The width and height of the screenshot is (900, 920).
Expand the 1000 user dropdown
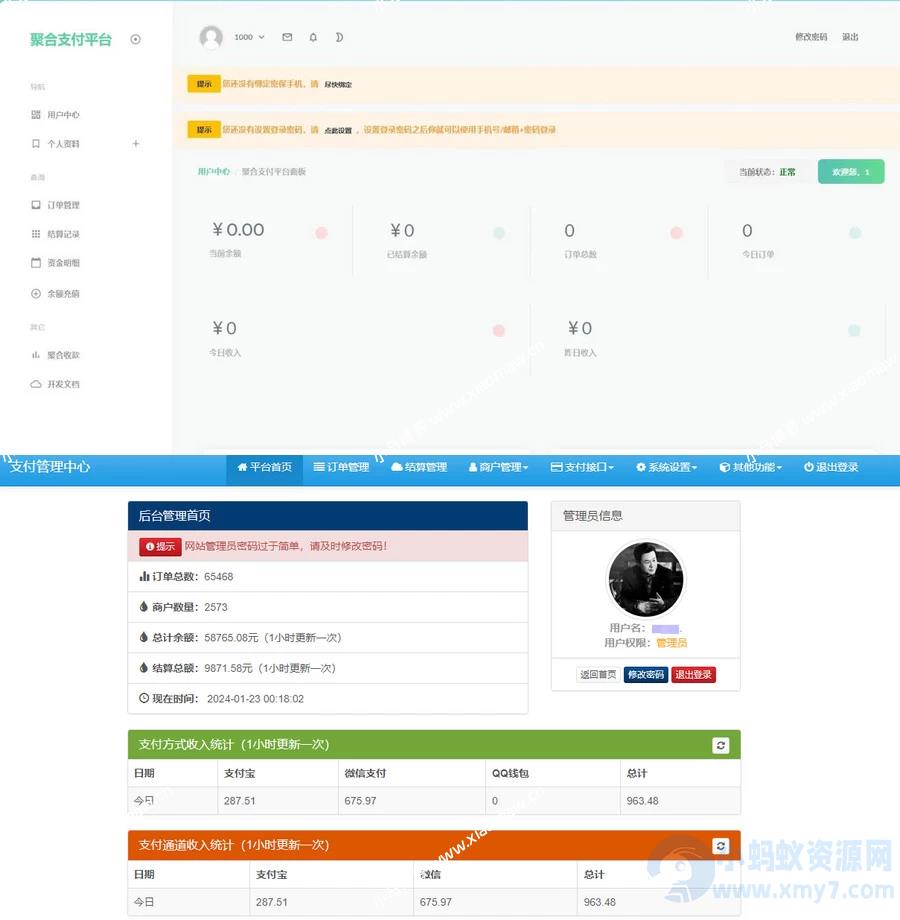click(249, 37)
